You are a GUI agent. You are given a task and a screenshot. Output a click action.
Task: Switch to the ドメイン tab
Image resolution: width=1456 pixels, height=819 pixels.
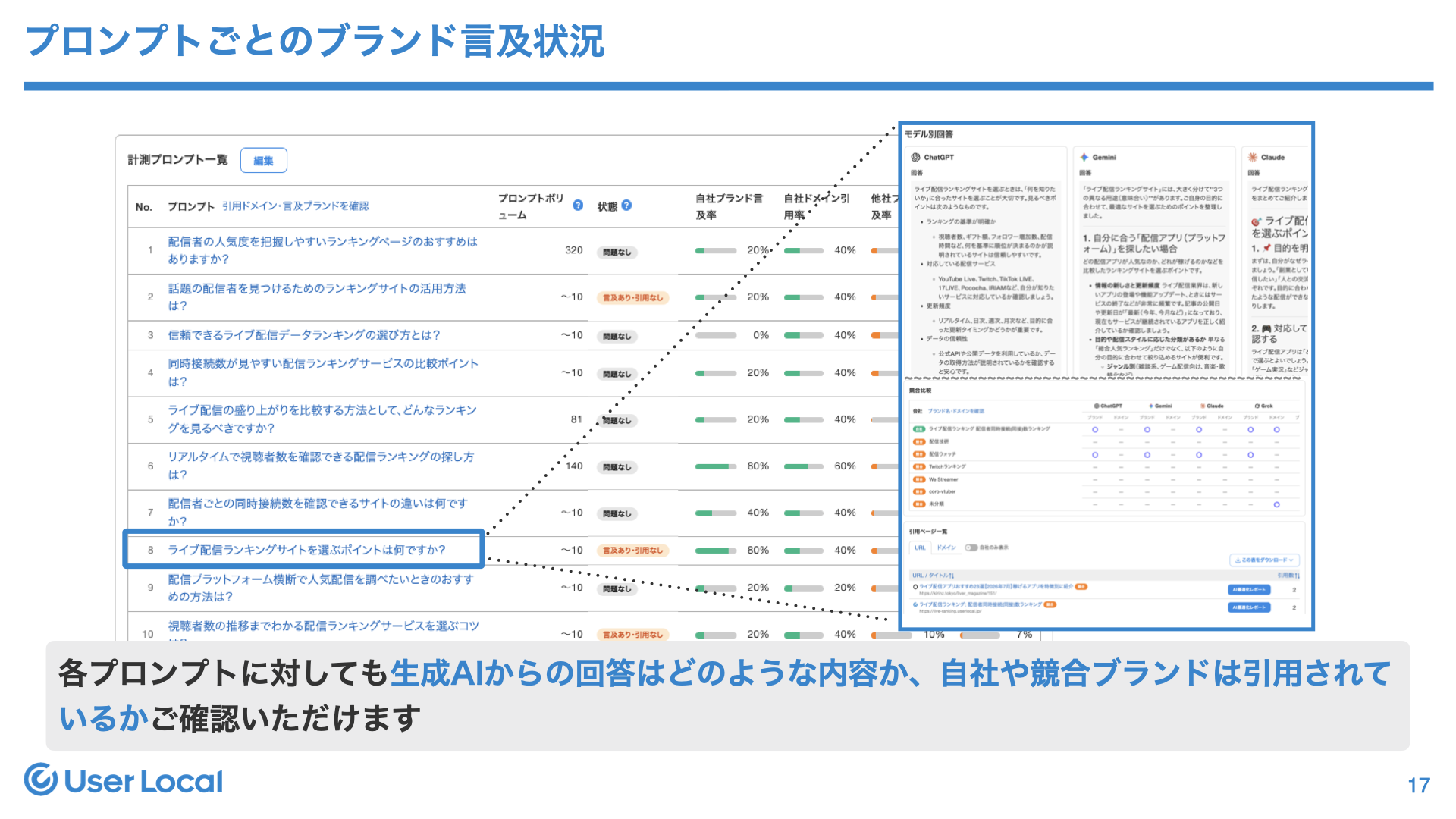point(946,548)
